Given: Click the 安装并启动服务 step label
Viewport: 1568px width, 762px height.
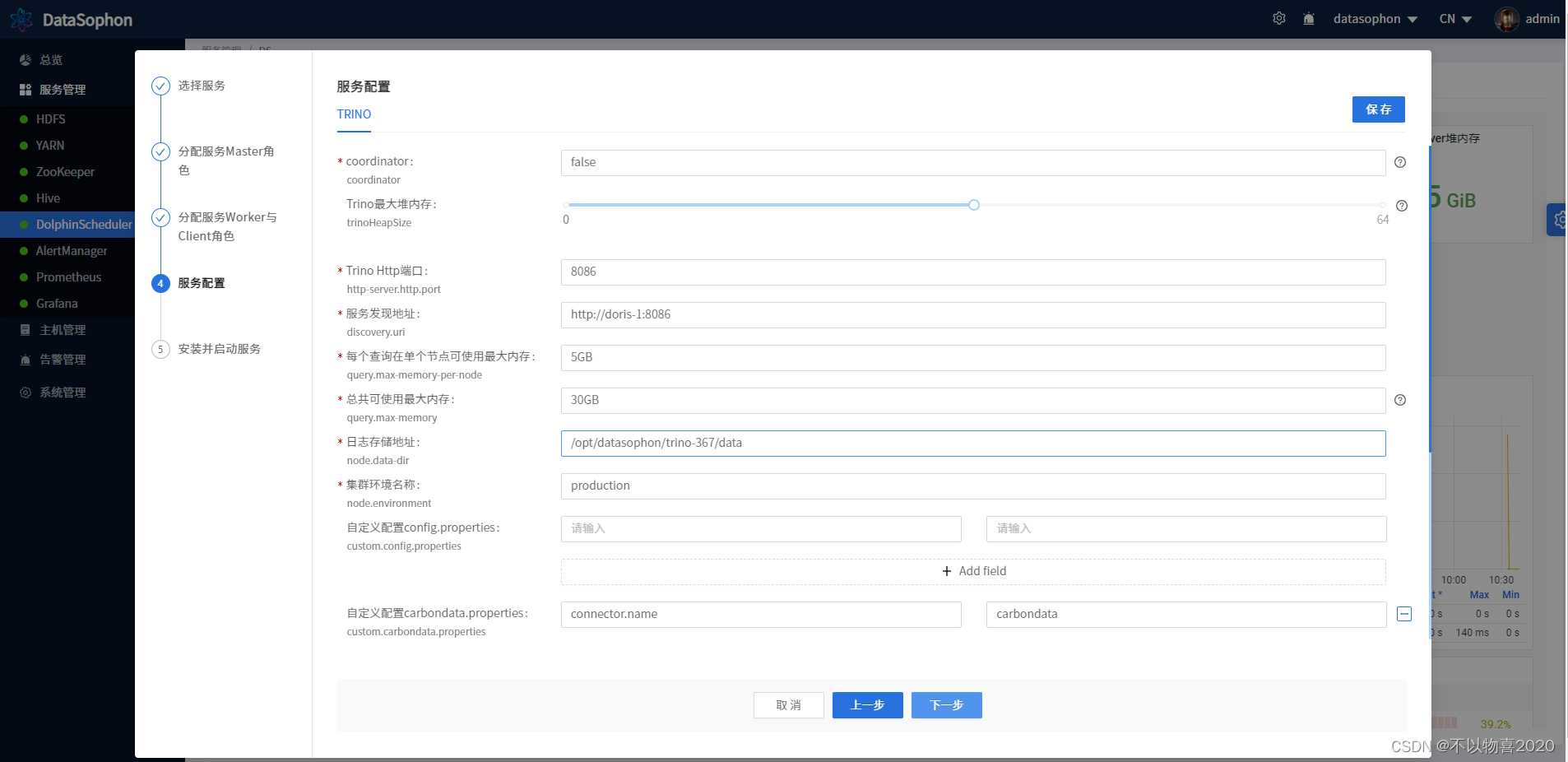Looking at the screenshot, I should coord(220,349).
